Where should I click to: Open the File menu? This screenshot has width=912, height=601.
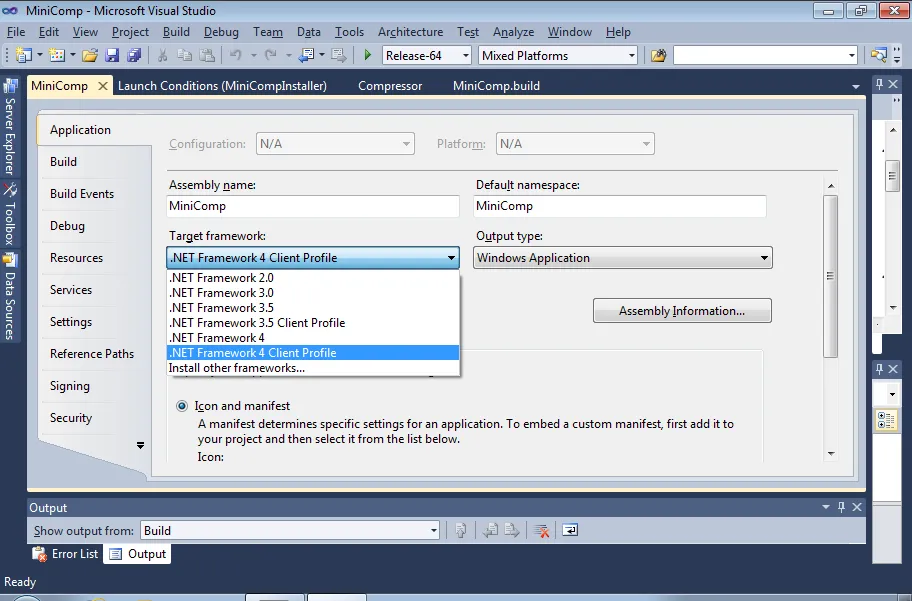(x=16, y=32)
